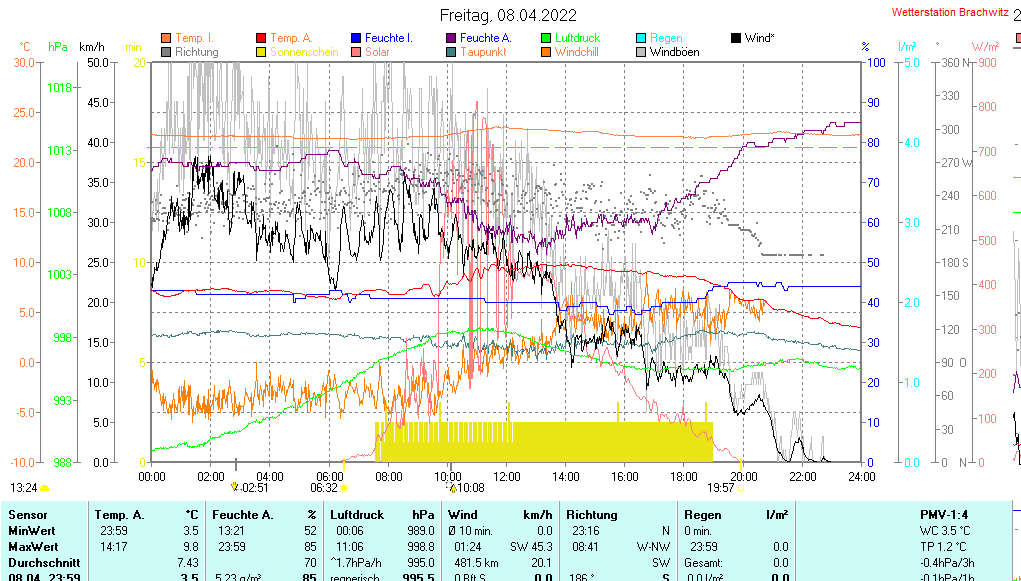This screenshot has height=581, width=1021.
Task: Click the Windchill legend label
Action: pos(577,52)
